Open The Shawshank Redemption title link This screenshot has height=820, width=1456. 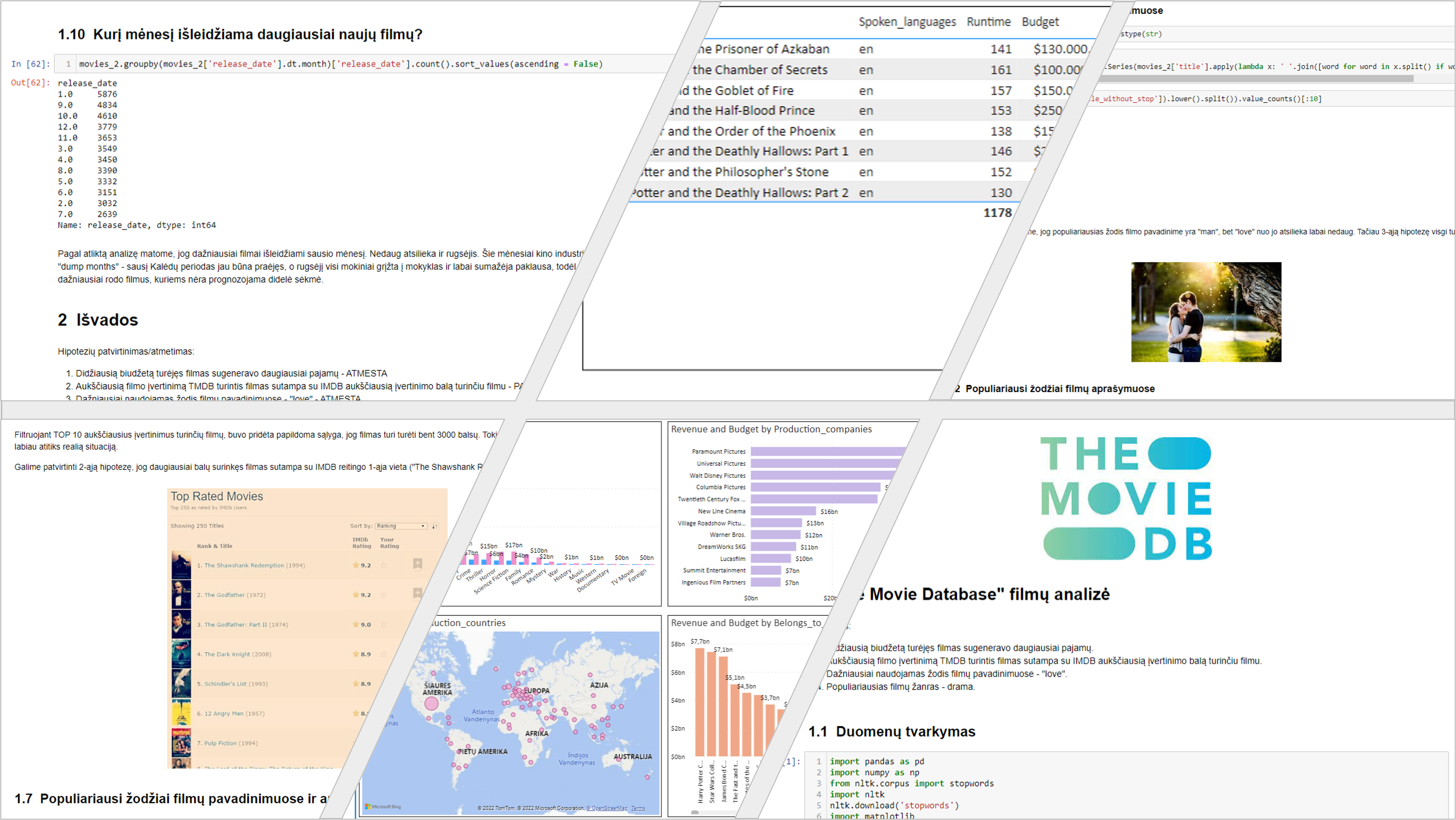(x=244, y=565)
